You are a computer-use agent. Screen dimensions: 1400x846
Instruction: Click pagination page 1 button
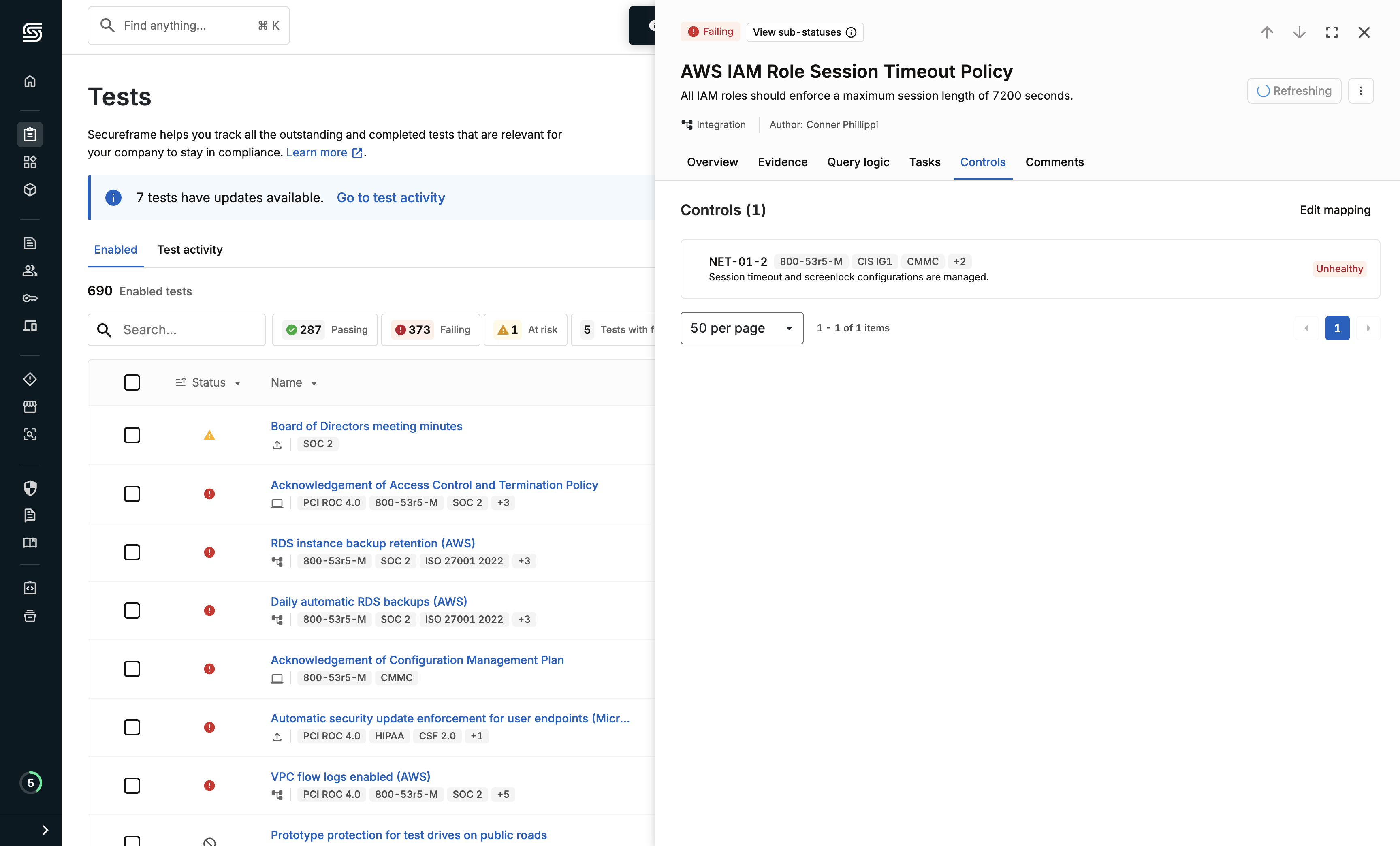pos(1337,328)
